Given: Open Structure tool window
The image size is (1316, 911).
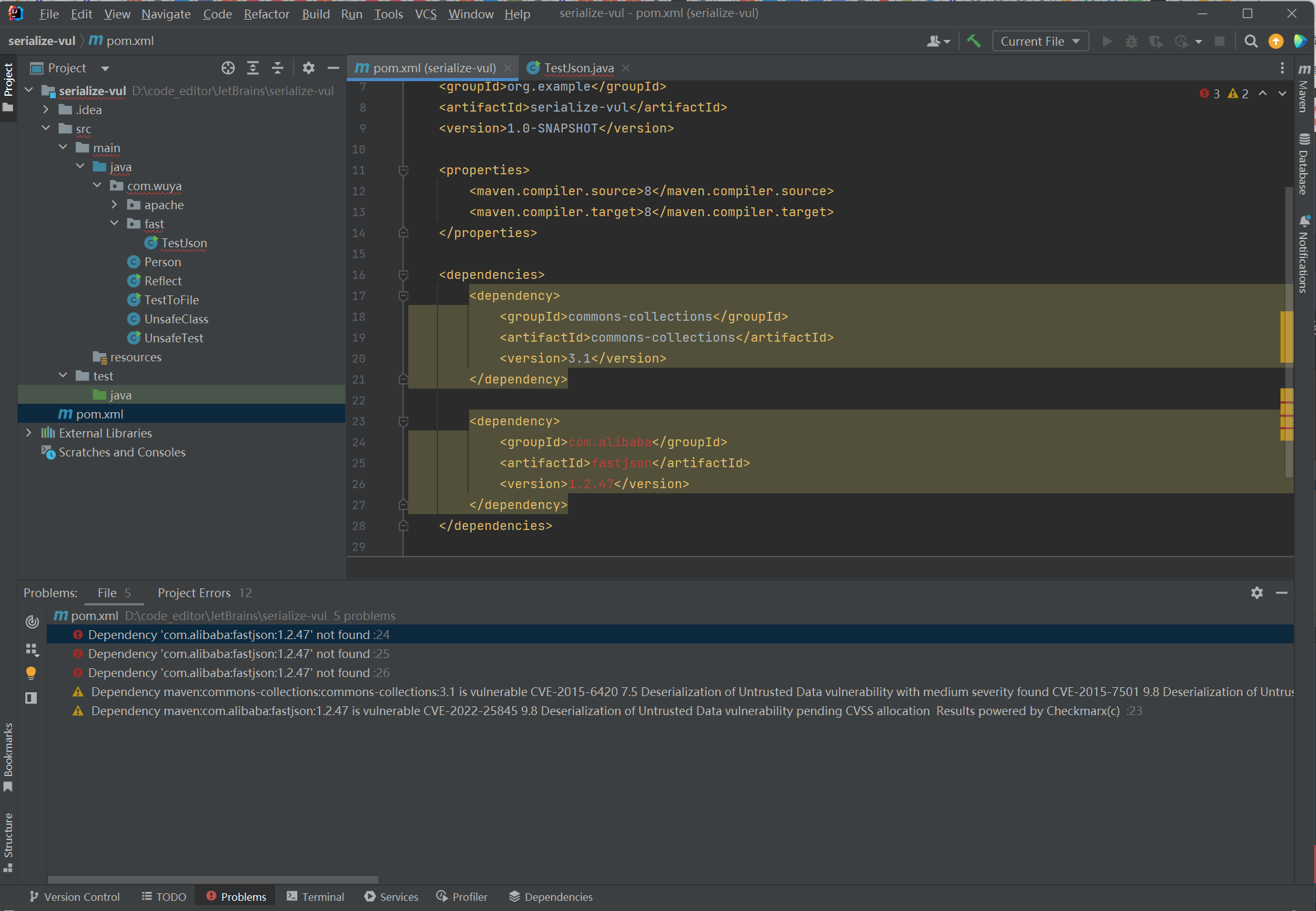Looking at the screenshot, I should point(8,842).
